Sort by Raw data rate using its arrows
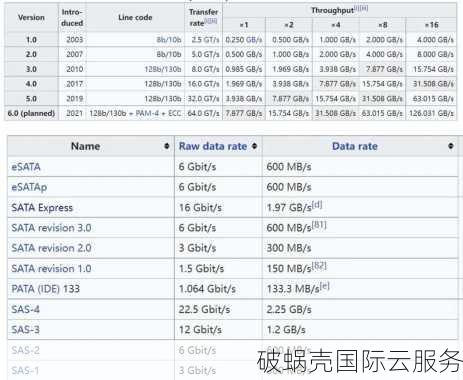The image size is (463, 380). (255, 146)
